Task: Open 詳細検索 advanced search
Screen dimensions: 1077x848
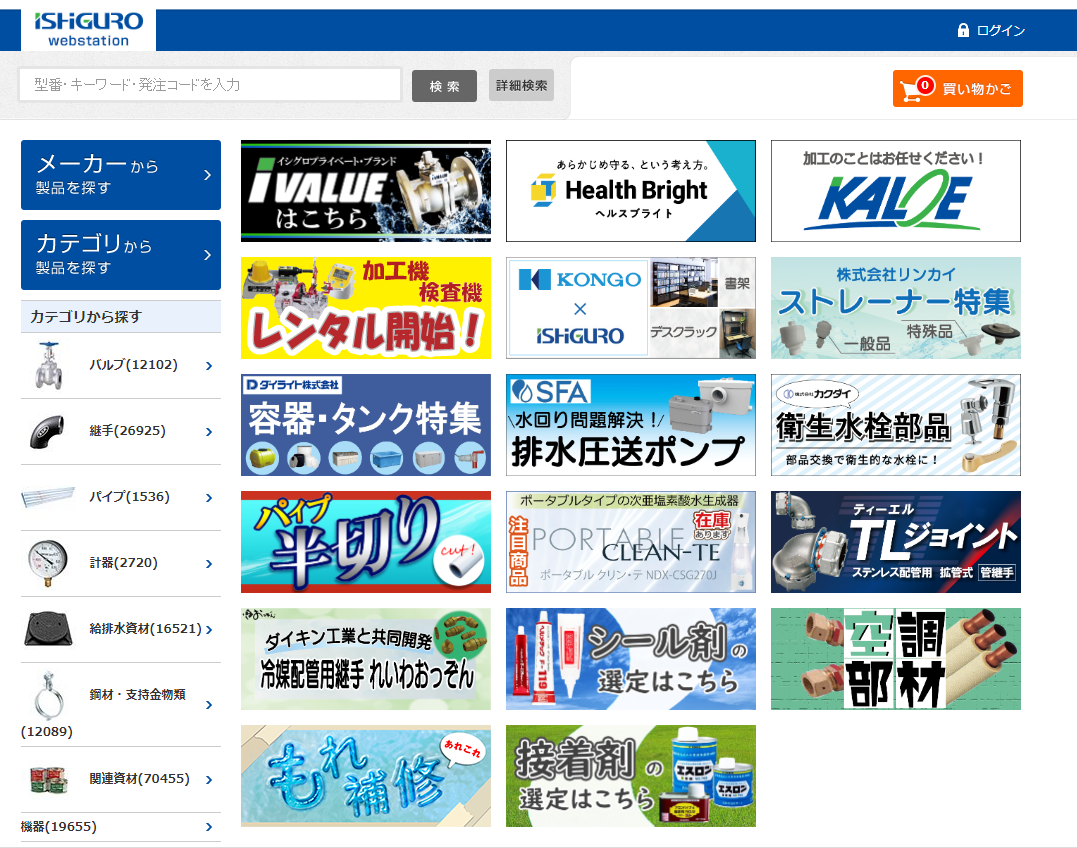Action: (x=521, y=86)
